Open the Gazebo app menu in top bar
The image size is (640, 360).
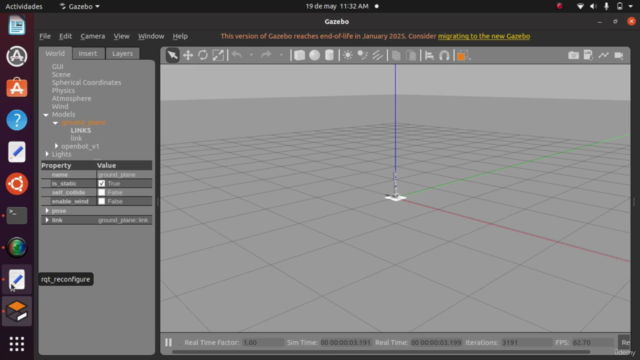(80, 6)
